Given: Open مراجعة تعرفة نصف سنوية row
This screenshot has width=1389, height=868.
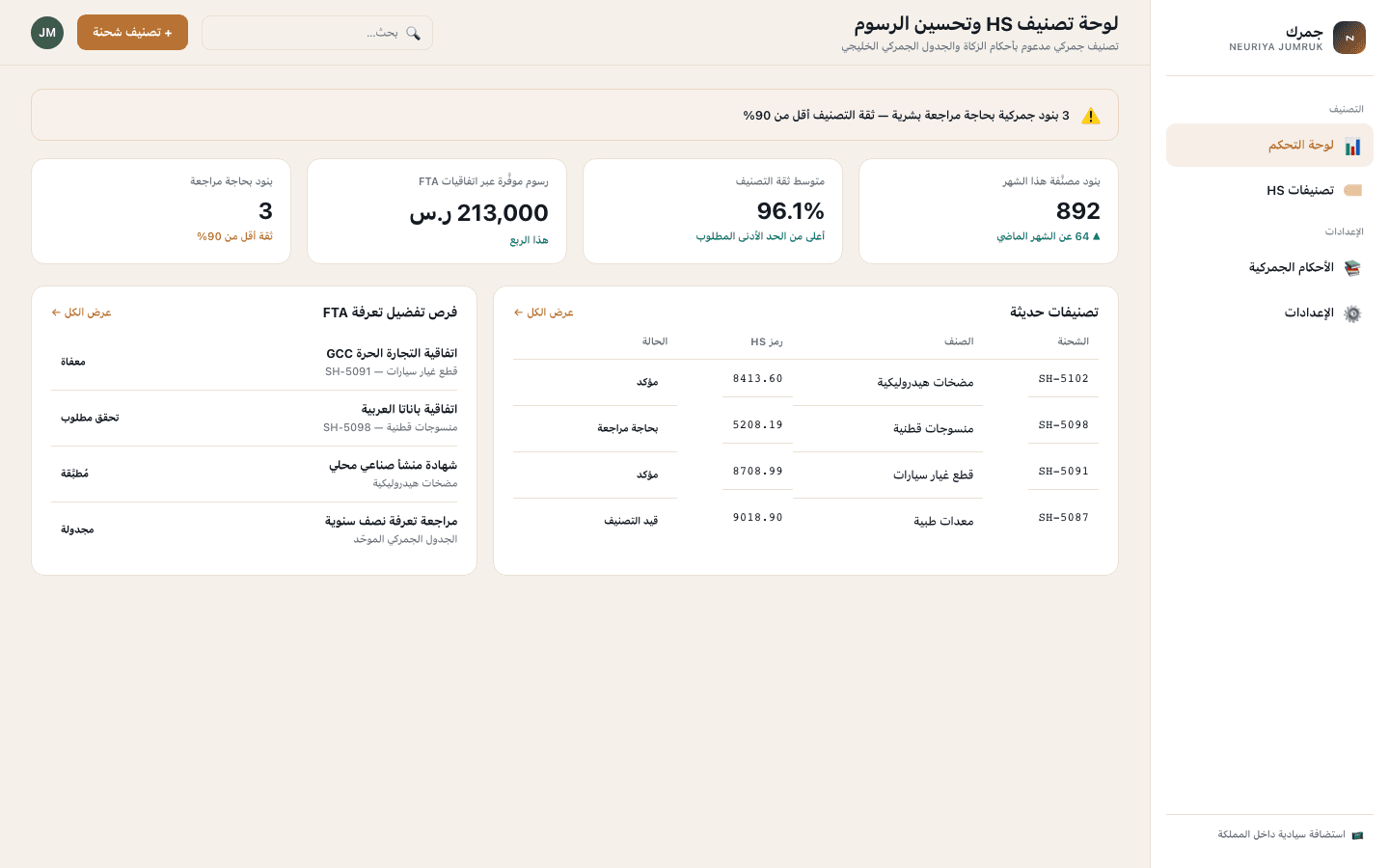Looking at the screenshot, I should click(254, 529).
